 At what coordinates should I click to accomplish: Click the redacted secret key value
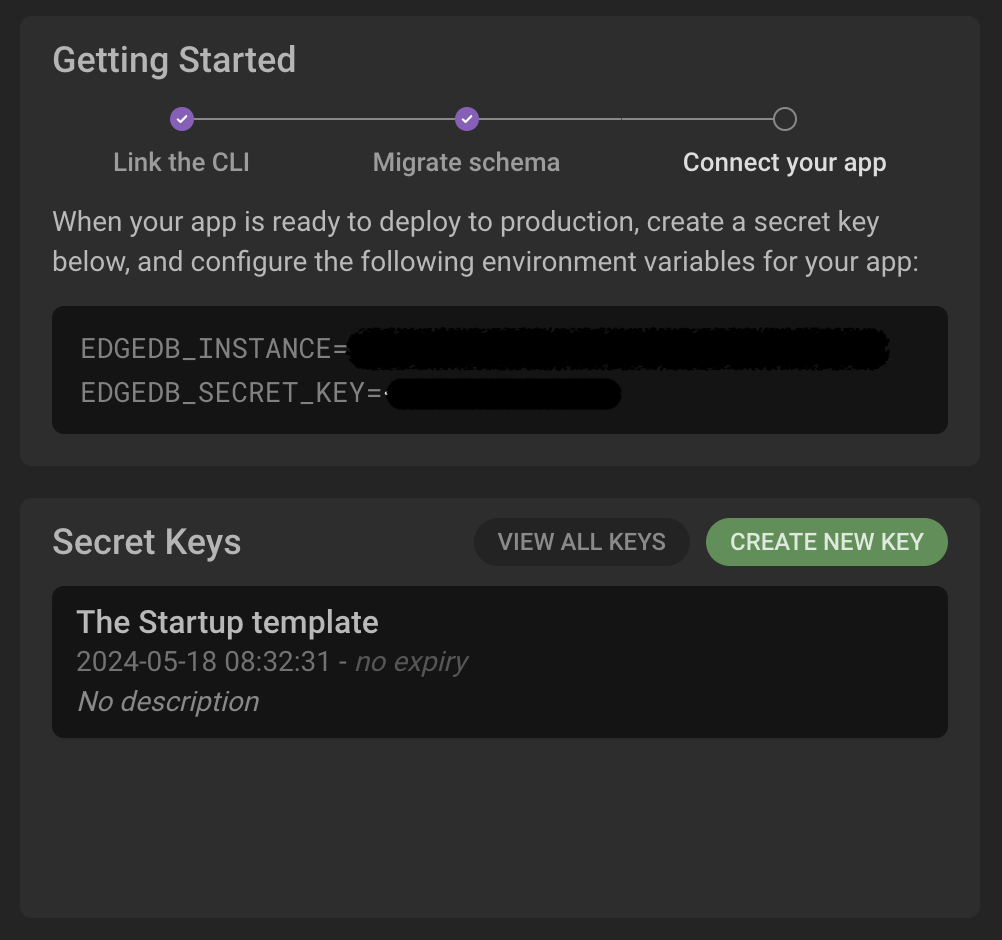503,394
